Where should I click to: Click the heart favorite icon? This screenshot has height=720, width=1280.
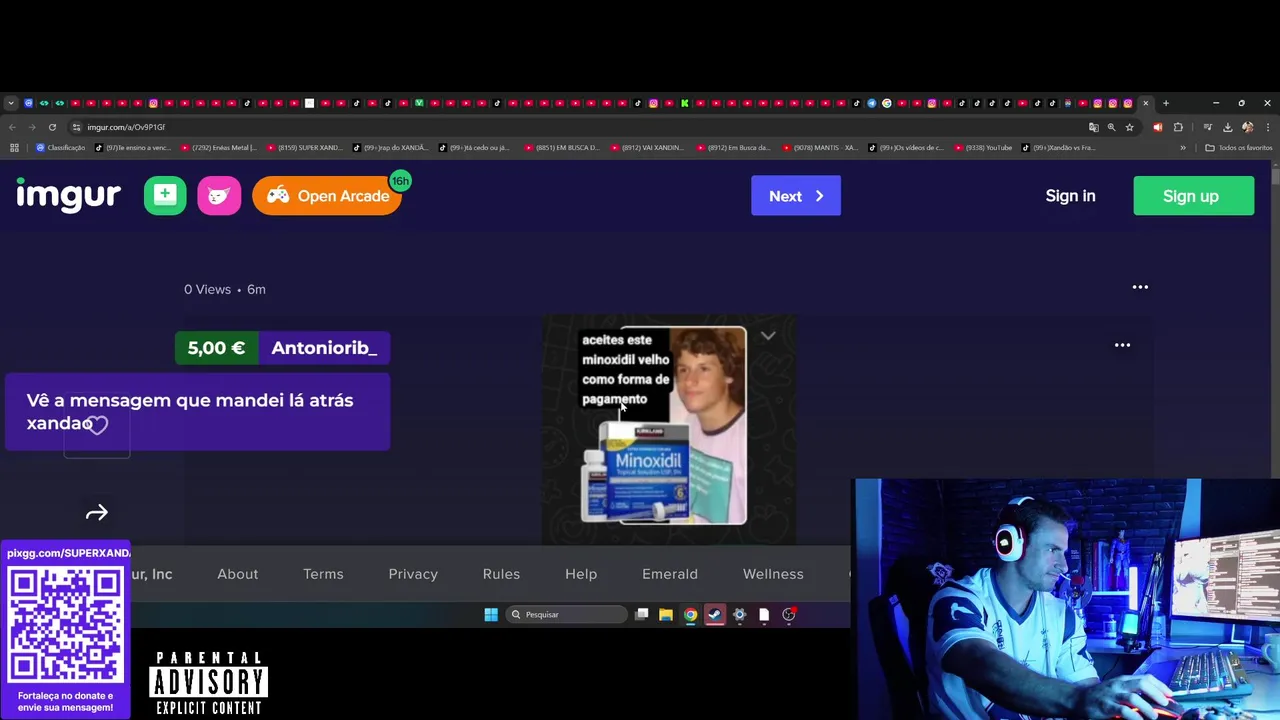[x=97, y=424]
